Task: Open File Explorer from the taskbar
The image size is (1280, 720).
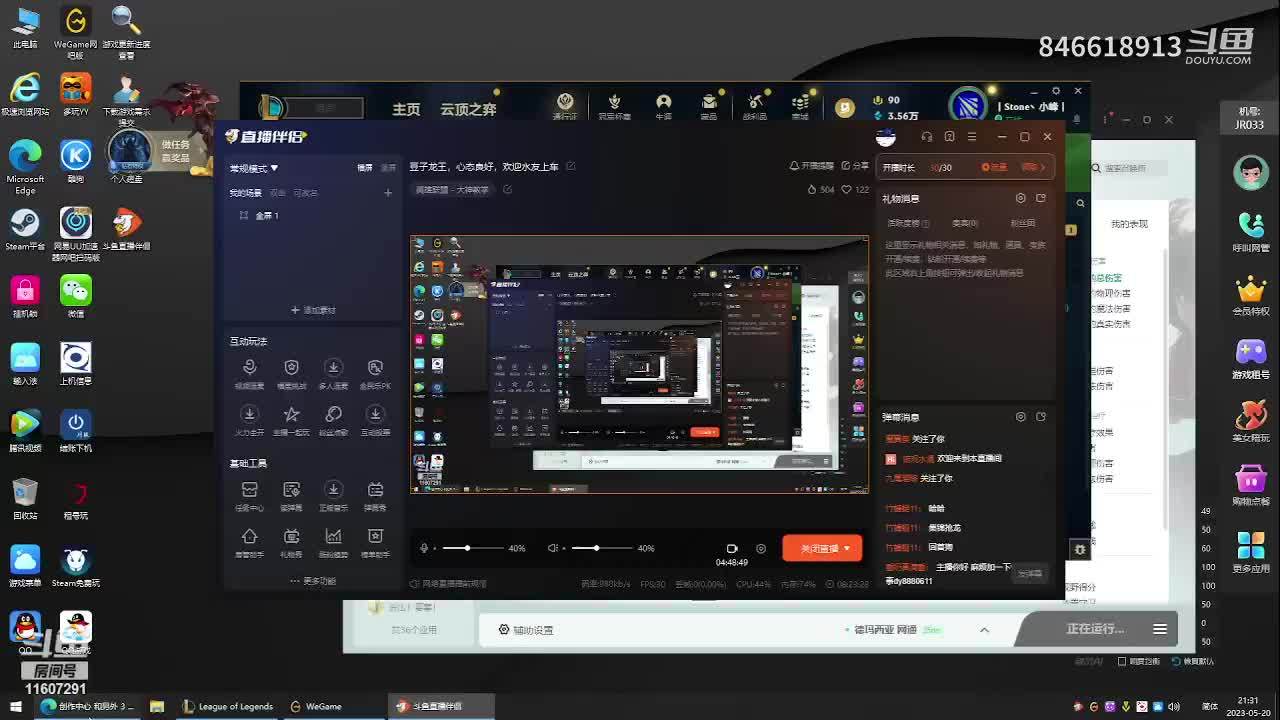Action: pyautogui.click(x=157, y=706)
